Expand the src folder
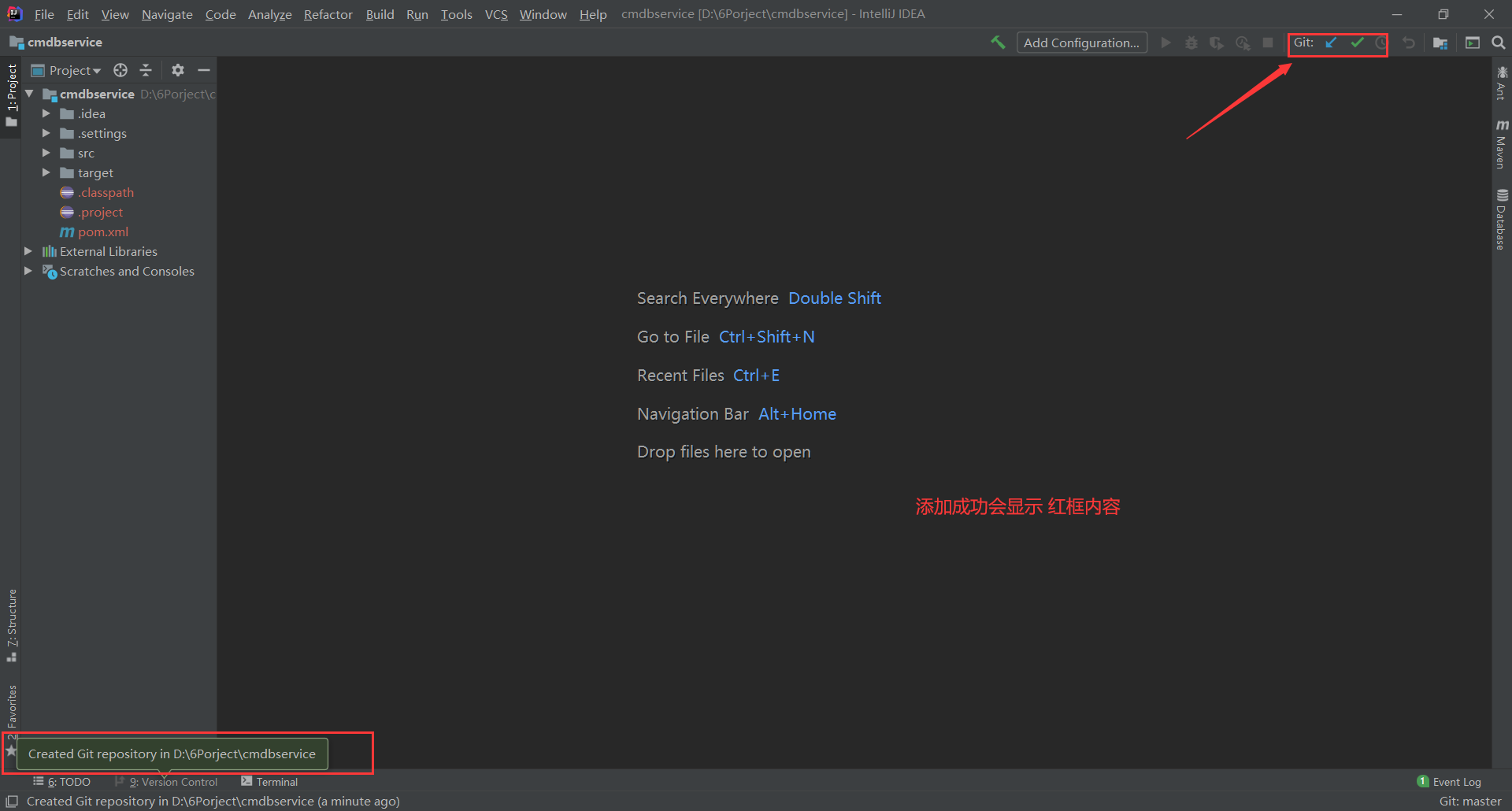 [46, 153]
